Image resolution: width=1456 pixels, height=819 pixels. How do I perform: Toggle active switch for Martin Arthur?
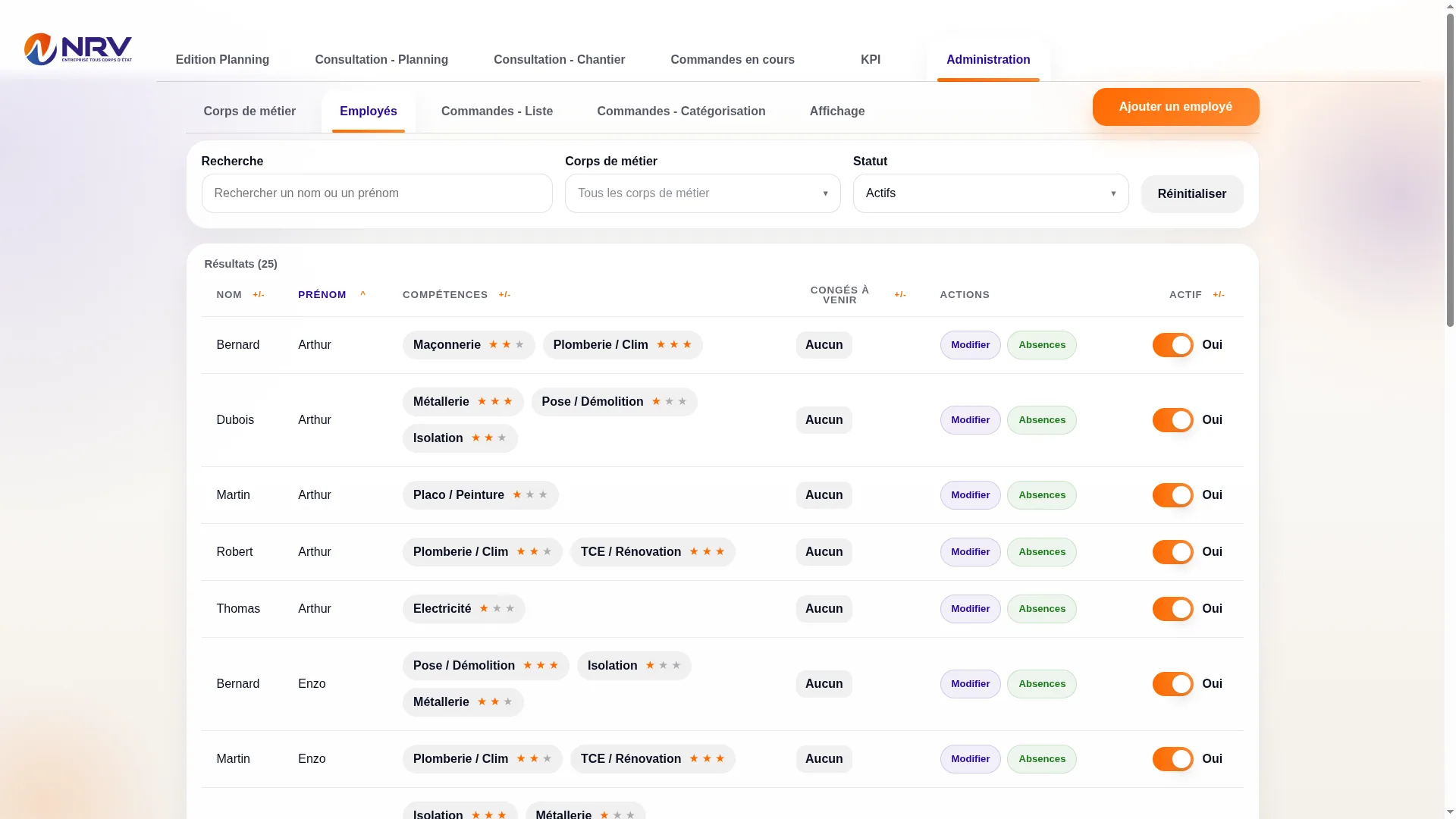(1172, 495)
